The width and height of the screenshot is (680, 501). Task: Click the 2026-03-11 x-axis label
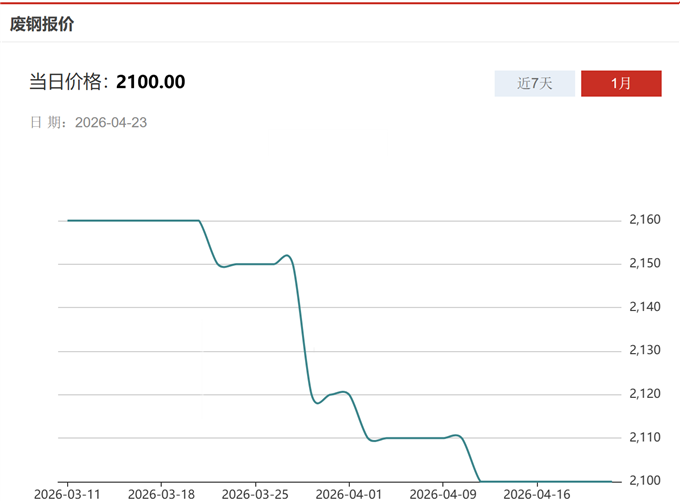66,493
